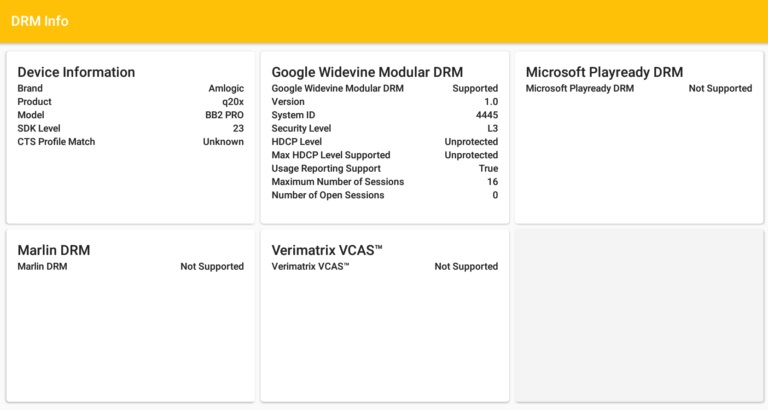Screen dimensions: 768x410
Task: Select the Security Level value L3
Action: point(492,128)
